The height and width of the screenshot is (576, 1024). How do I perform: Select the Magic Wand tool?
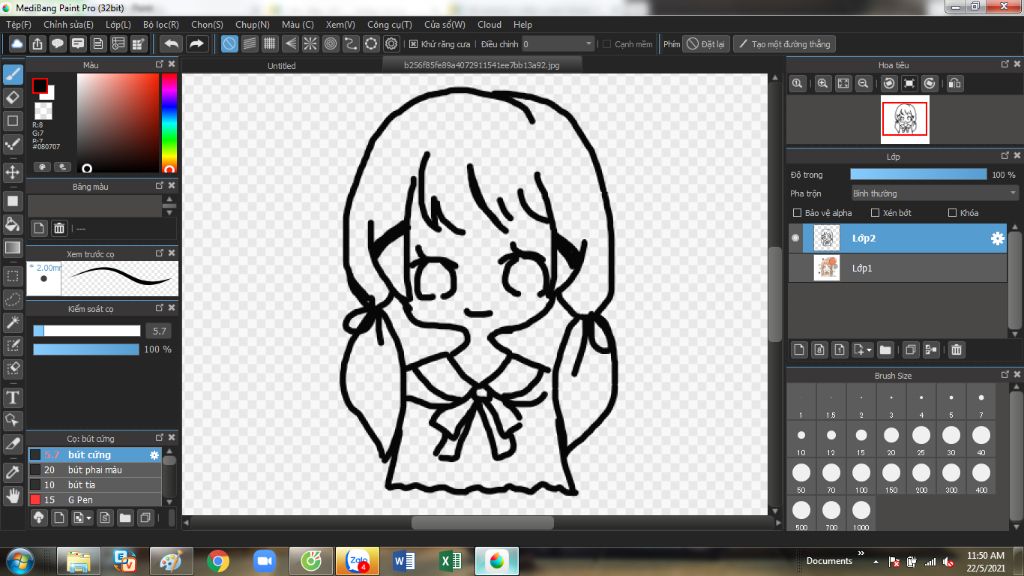tap(12, 323)
